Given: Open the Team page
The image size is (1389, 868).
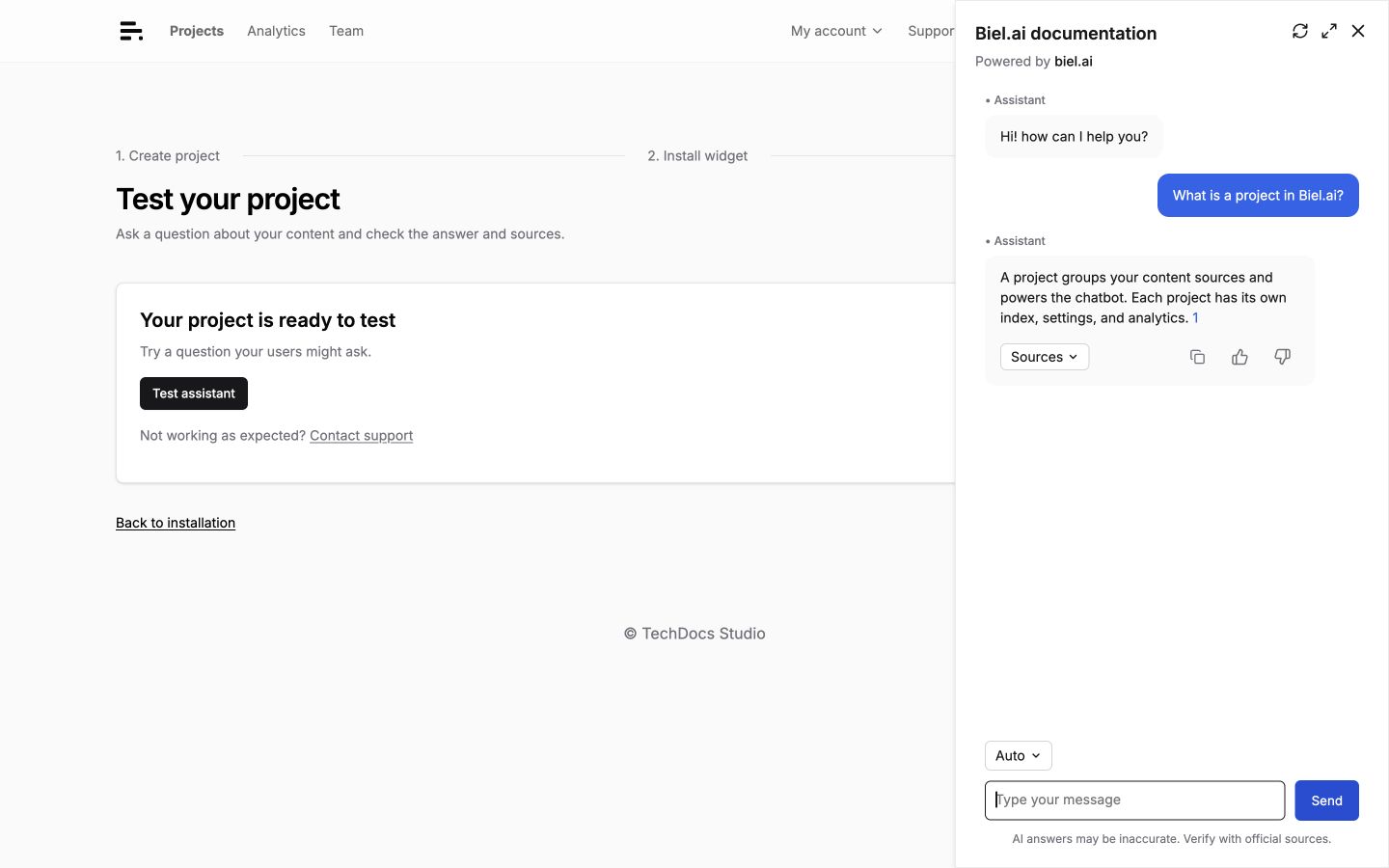Looking at the screenshot, I should point(346,31).
